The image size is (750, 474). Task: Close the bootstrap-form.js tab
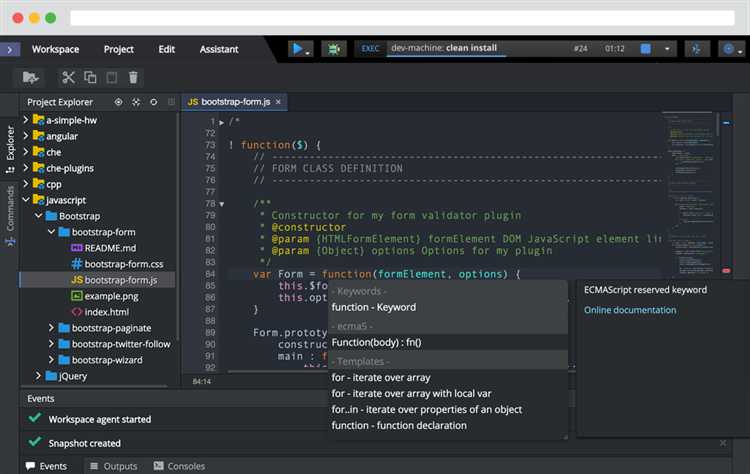(x=278, y=102)
